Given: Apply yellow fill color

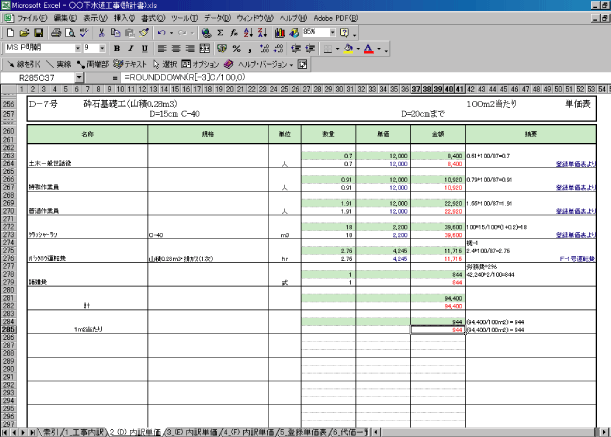Looking at the screenshot, I should click(x=348, y=49).
